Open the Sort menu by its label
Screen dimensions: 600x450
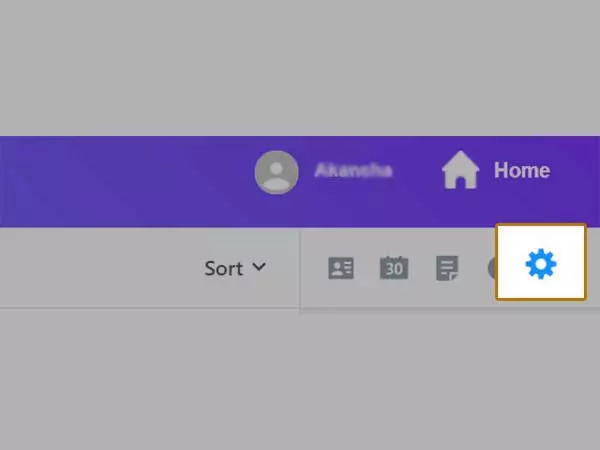pyautogui.click(x=223, y=268)
